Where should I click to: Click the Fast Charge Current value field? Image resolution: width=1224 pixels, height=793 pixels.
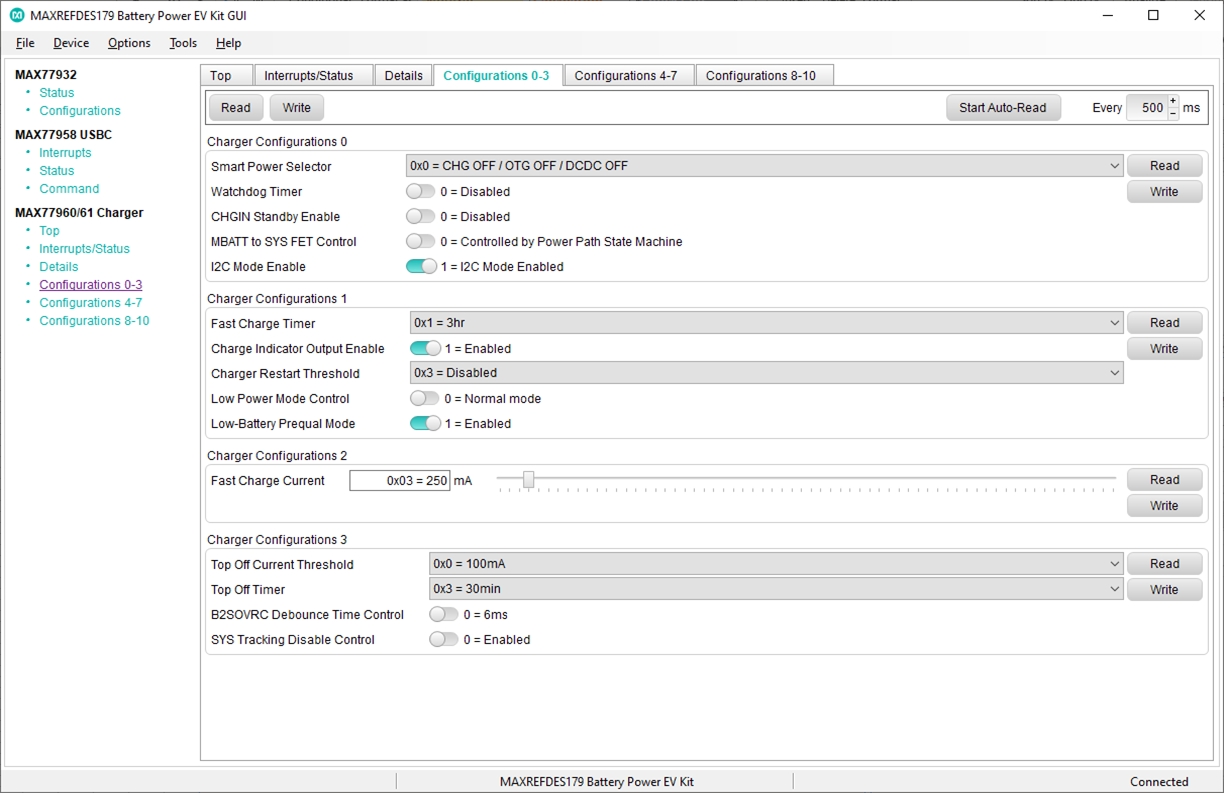click(400, 481)
